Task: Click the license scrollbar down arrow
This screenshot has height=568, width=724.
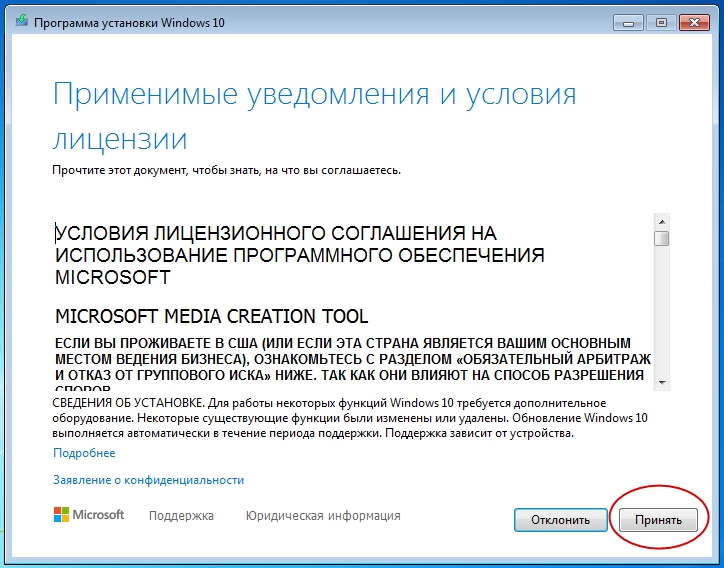Action: tap(662, 383)
